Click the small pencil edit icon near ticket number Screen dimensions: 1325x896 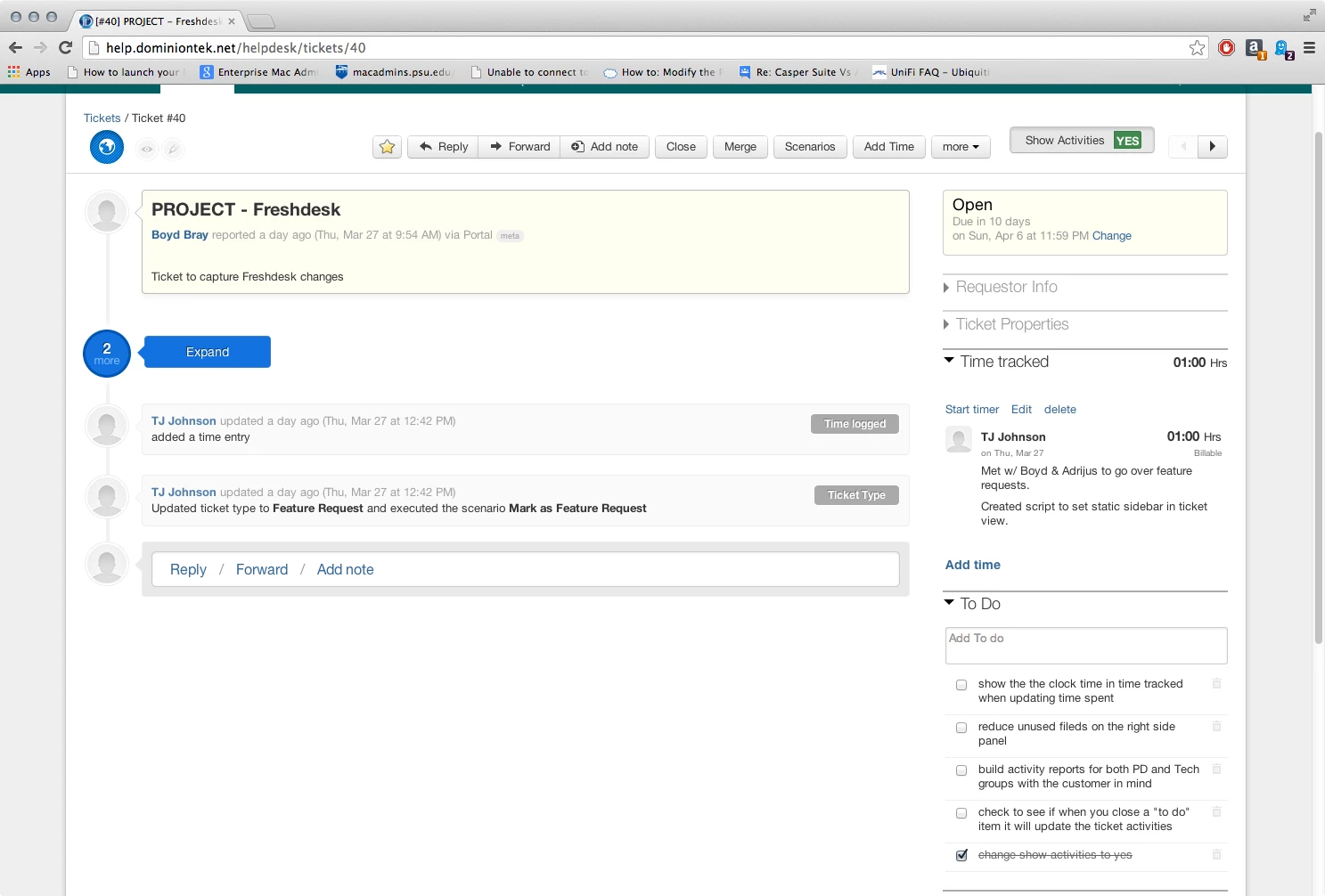click(x=174, y=149)
